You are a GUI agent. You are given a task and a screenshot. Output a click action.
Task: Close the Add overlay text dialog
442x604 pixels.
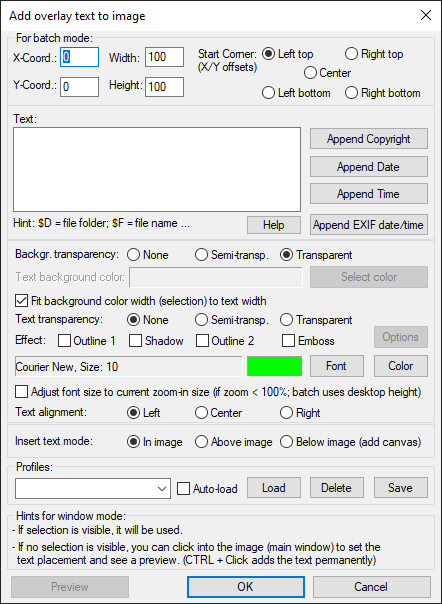click(x=426, y=15)
